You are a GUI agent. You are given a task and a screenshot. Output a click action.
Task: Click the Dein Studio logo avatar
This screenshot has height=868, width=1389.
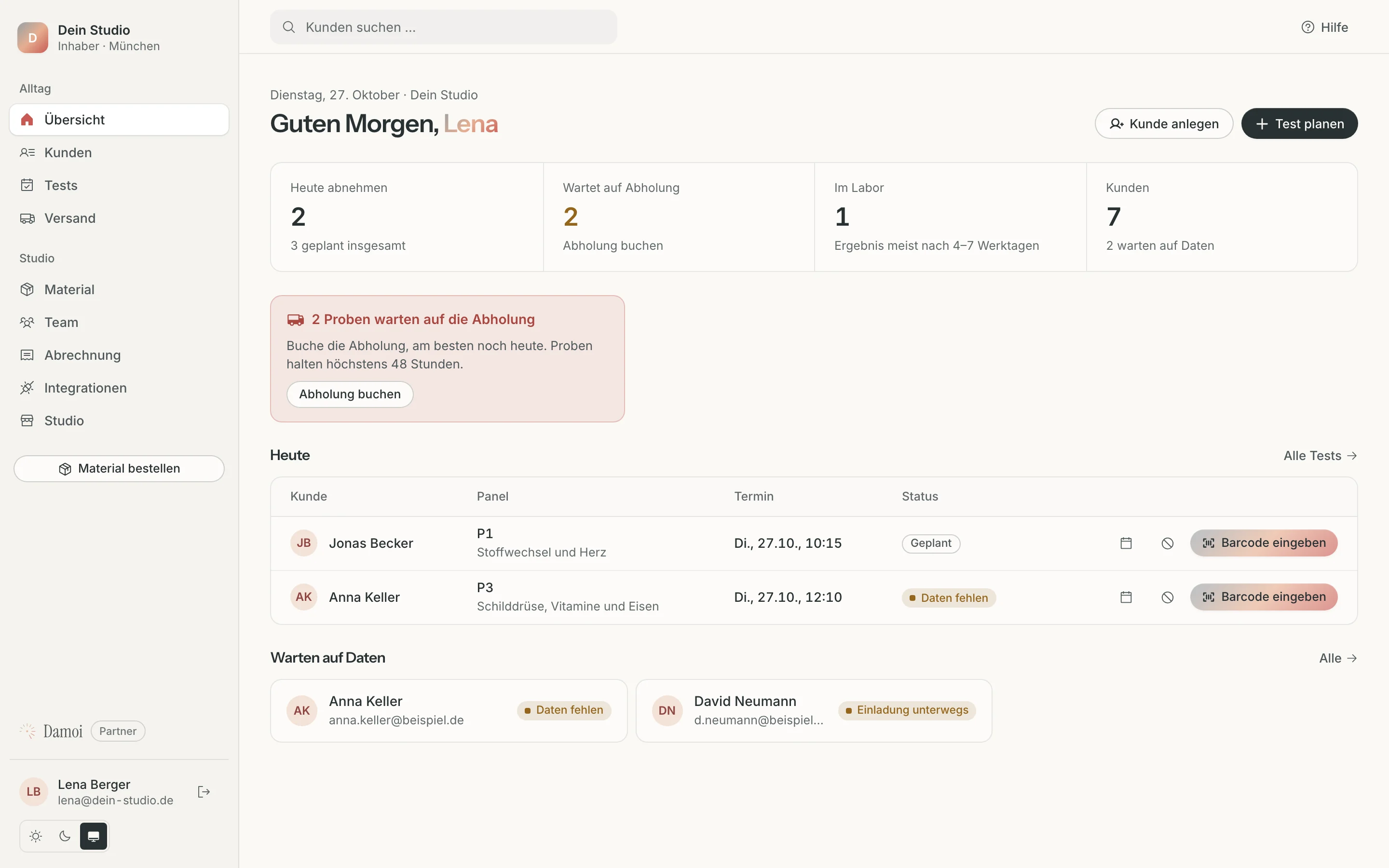click(x=33, y=38)
